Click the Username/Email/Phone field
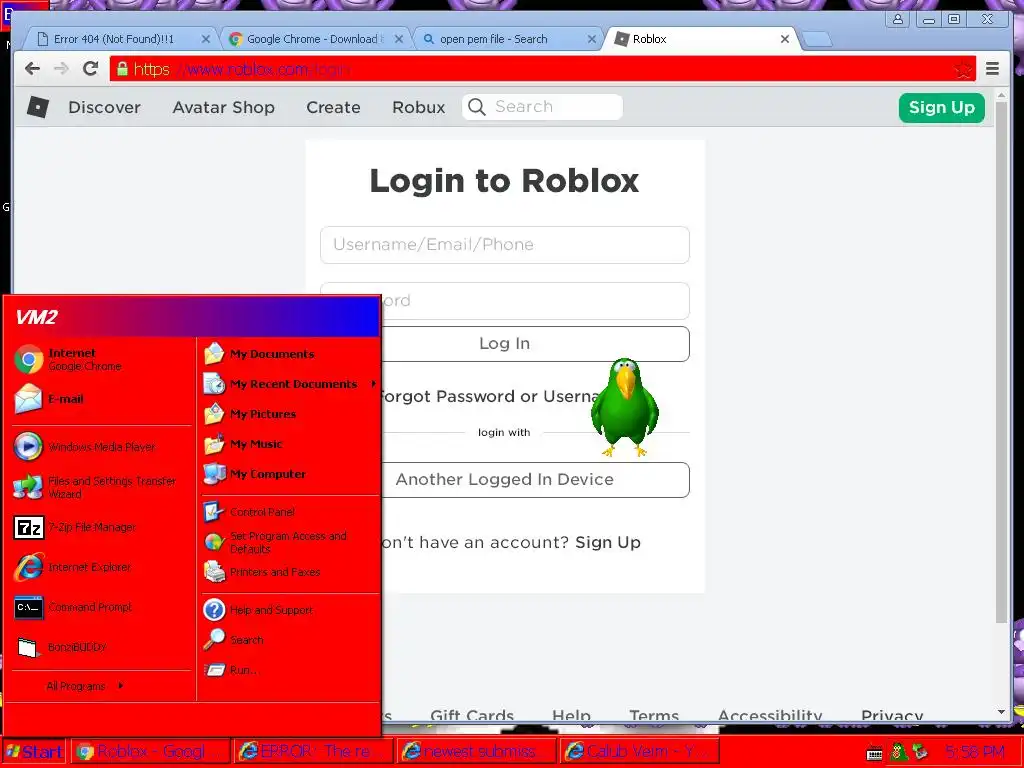 (x=505, y=245)
